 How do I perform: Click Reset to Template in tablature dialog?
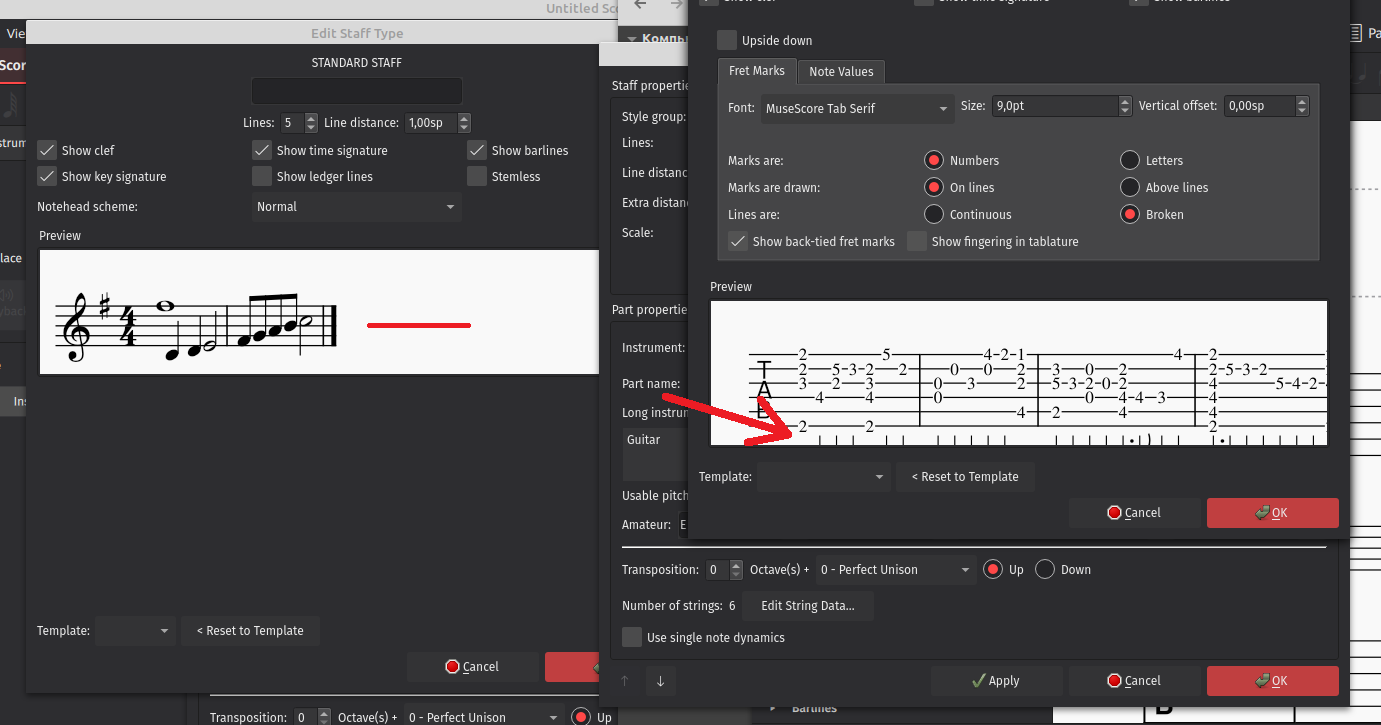(x=965, y=477)
